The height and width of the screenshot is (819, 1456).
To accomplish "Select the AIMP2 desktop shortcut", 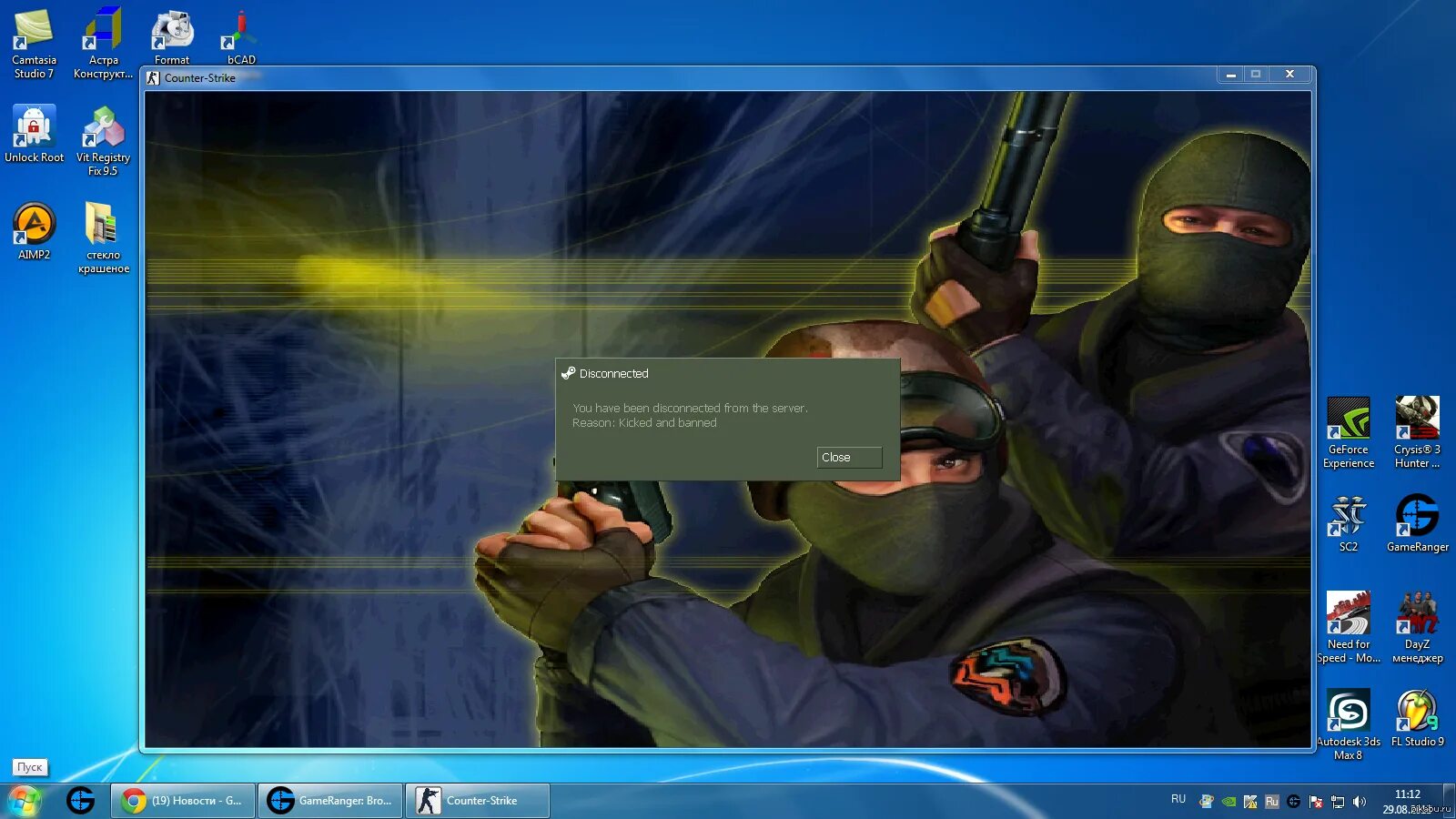I will click(x=34, y=232).
